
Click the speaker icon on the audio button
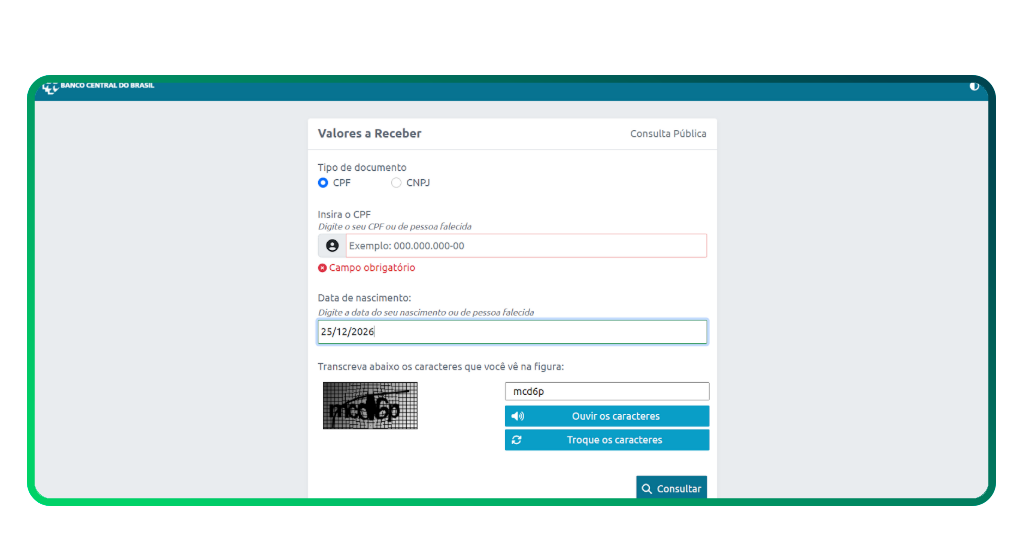(x=517, y=416)
